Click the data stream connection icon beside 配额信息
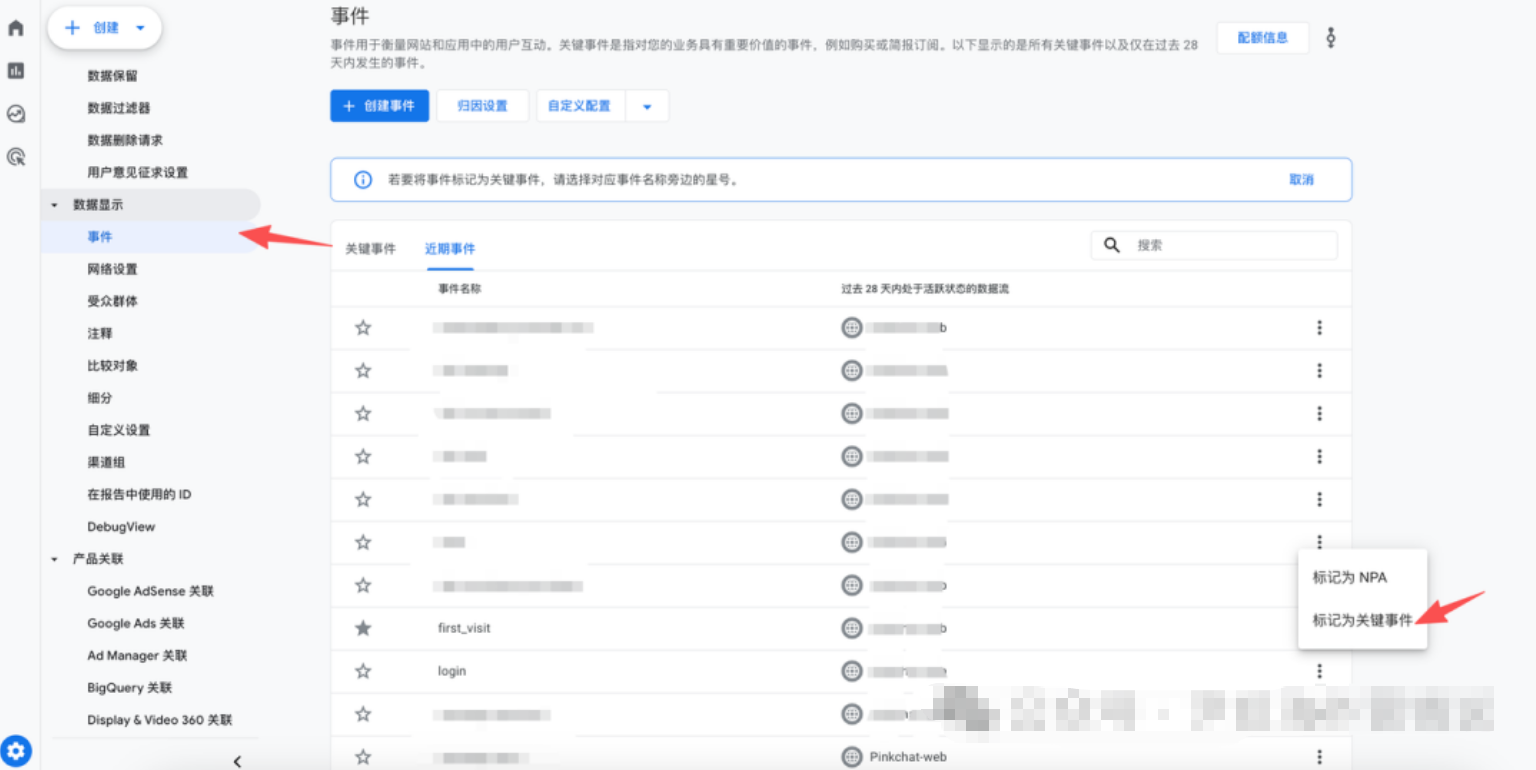The width and height of the screenshot is (1536, 770). pyautogui.click(x=1331, y=37)
